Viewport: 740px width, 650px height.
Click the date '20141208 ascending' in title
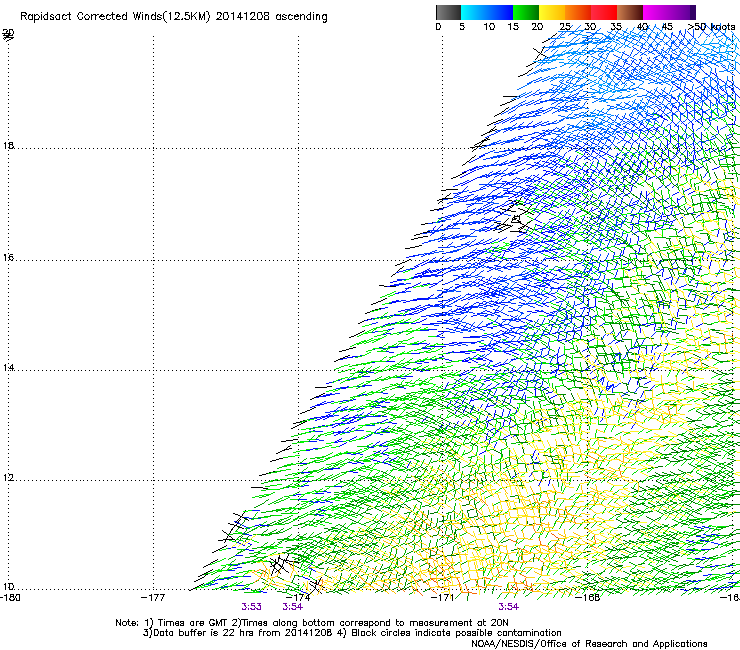pyautogui.click(x=271, y=17)
